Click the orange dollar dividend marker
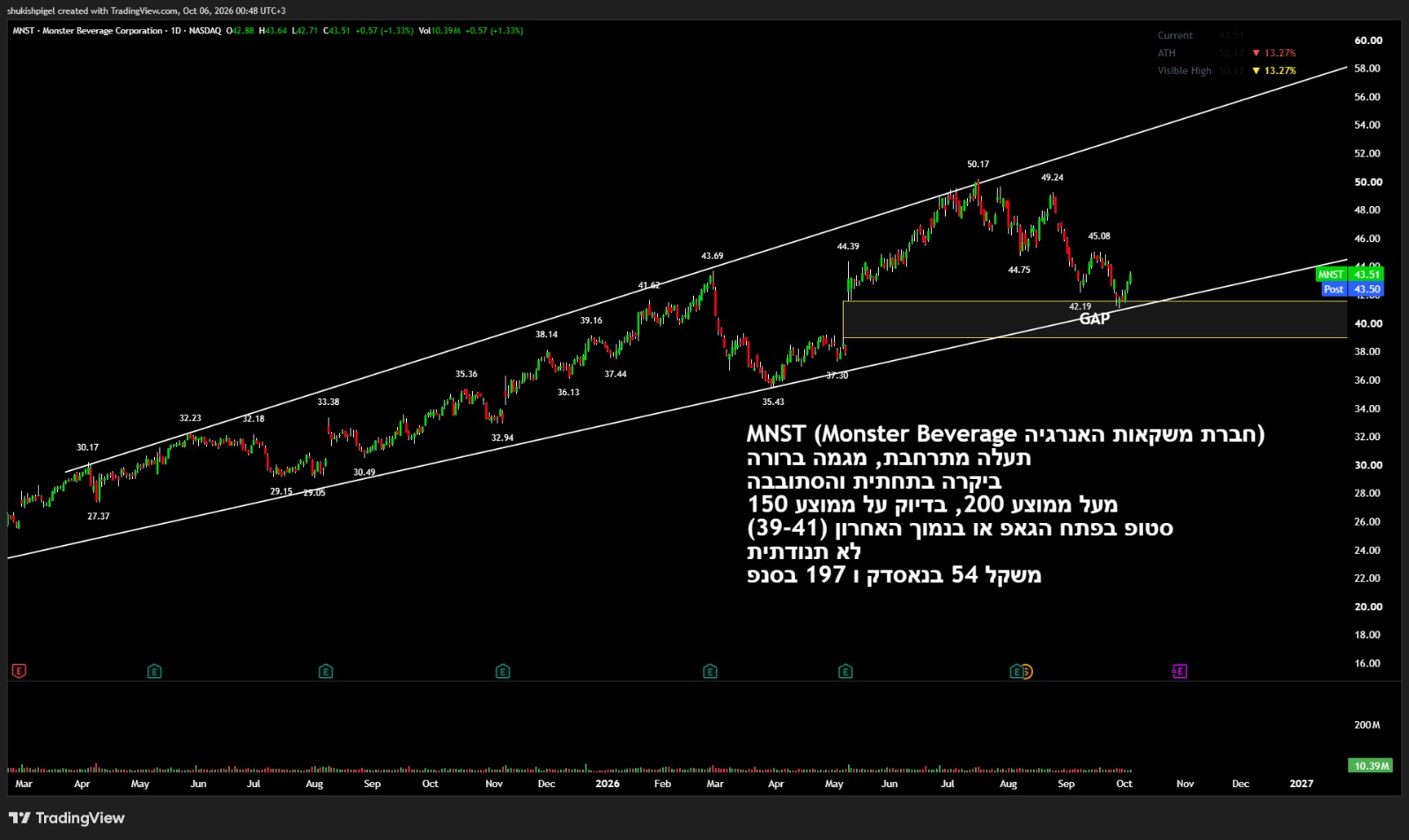 [x=1027, y=671]
